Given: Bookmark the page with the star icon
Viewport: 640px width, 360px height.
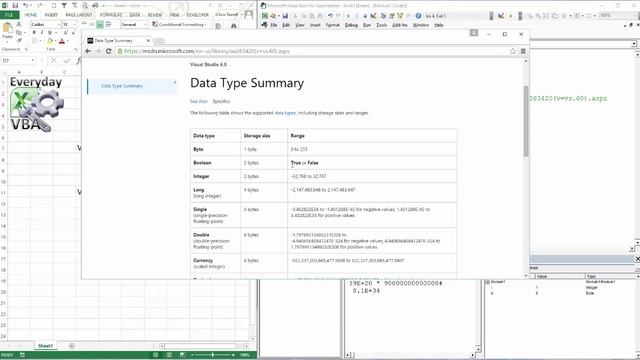Looking at the screenshot, I should [x=513, y=51].
